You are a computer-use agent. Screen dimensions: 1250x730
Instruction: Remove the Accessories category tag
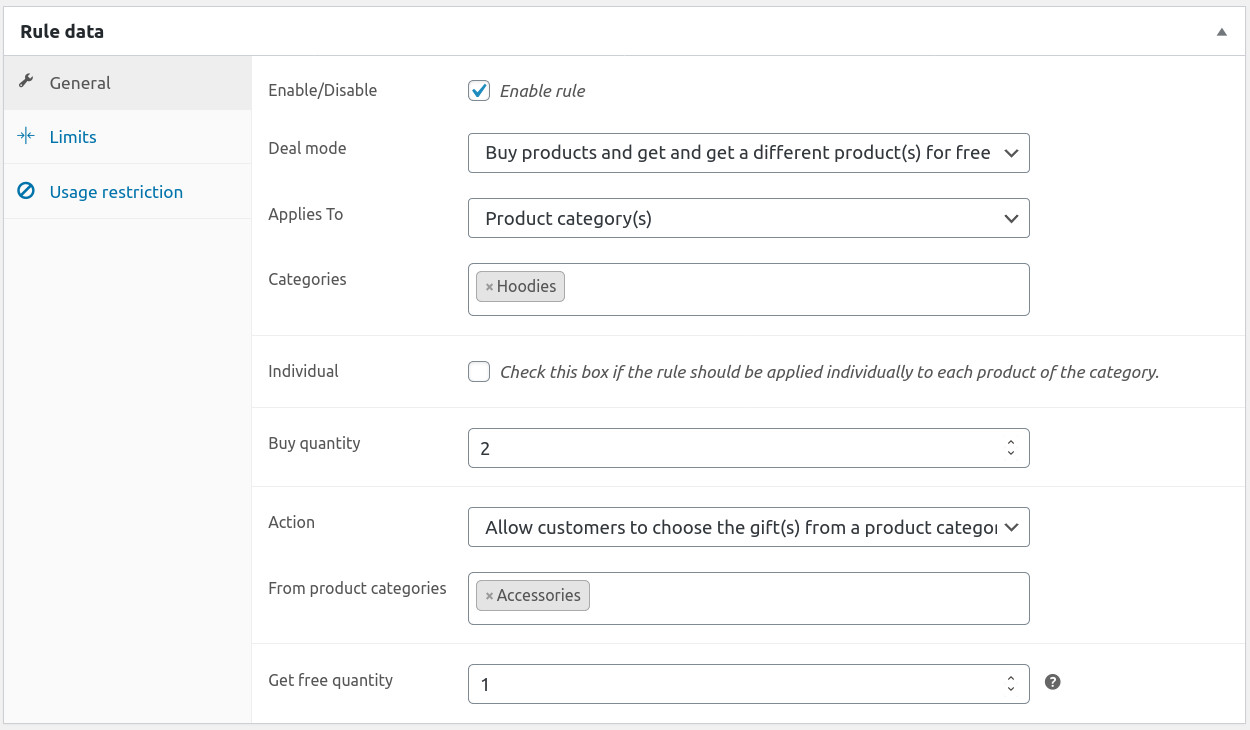pos(489,596)
